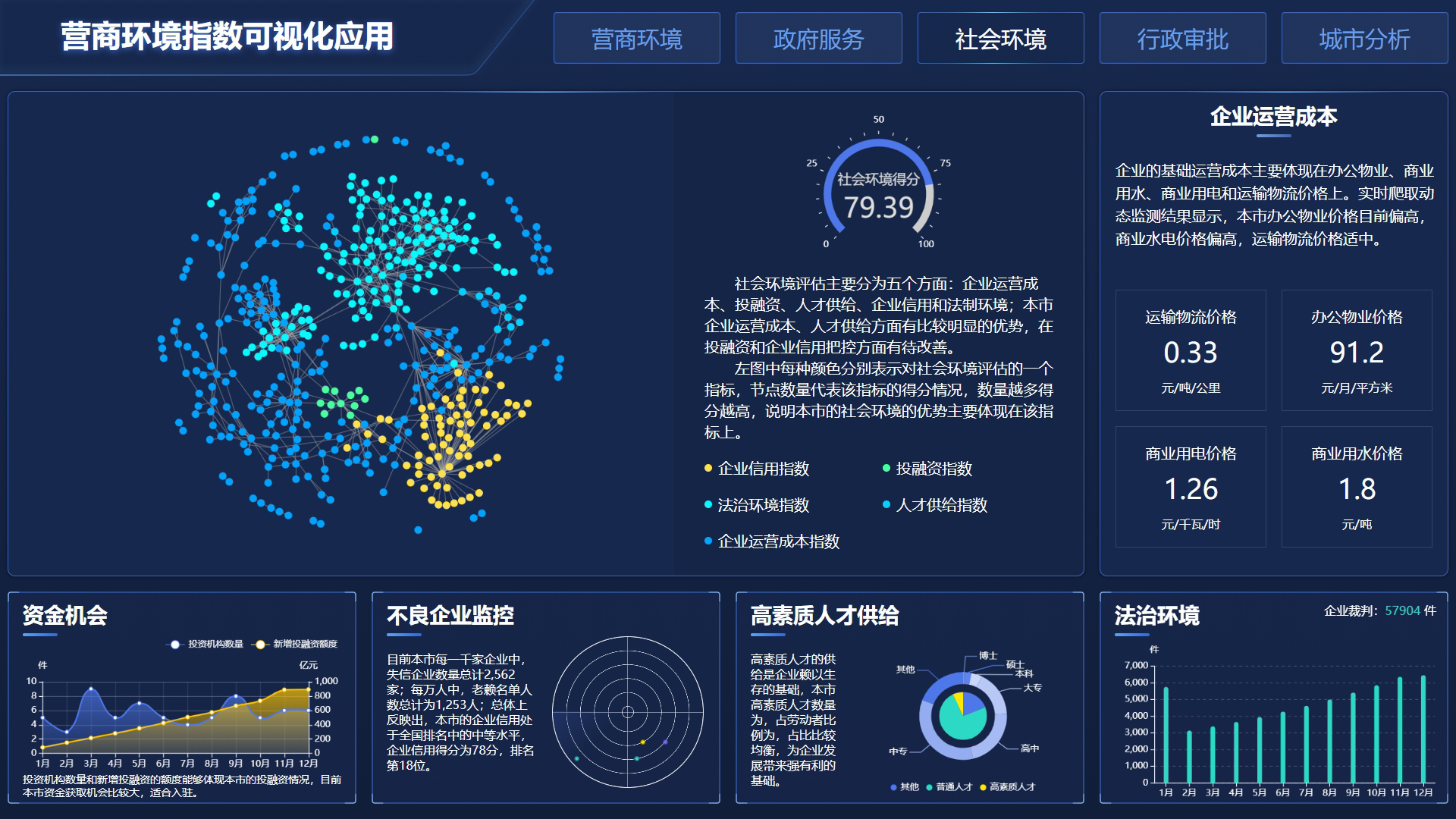Image resolution: width=1456 pixels, height=819 pixels.
Task: Switch to the 政府服务 tab
Action: click(818, 39)
